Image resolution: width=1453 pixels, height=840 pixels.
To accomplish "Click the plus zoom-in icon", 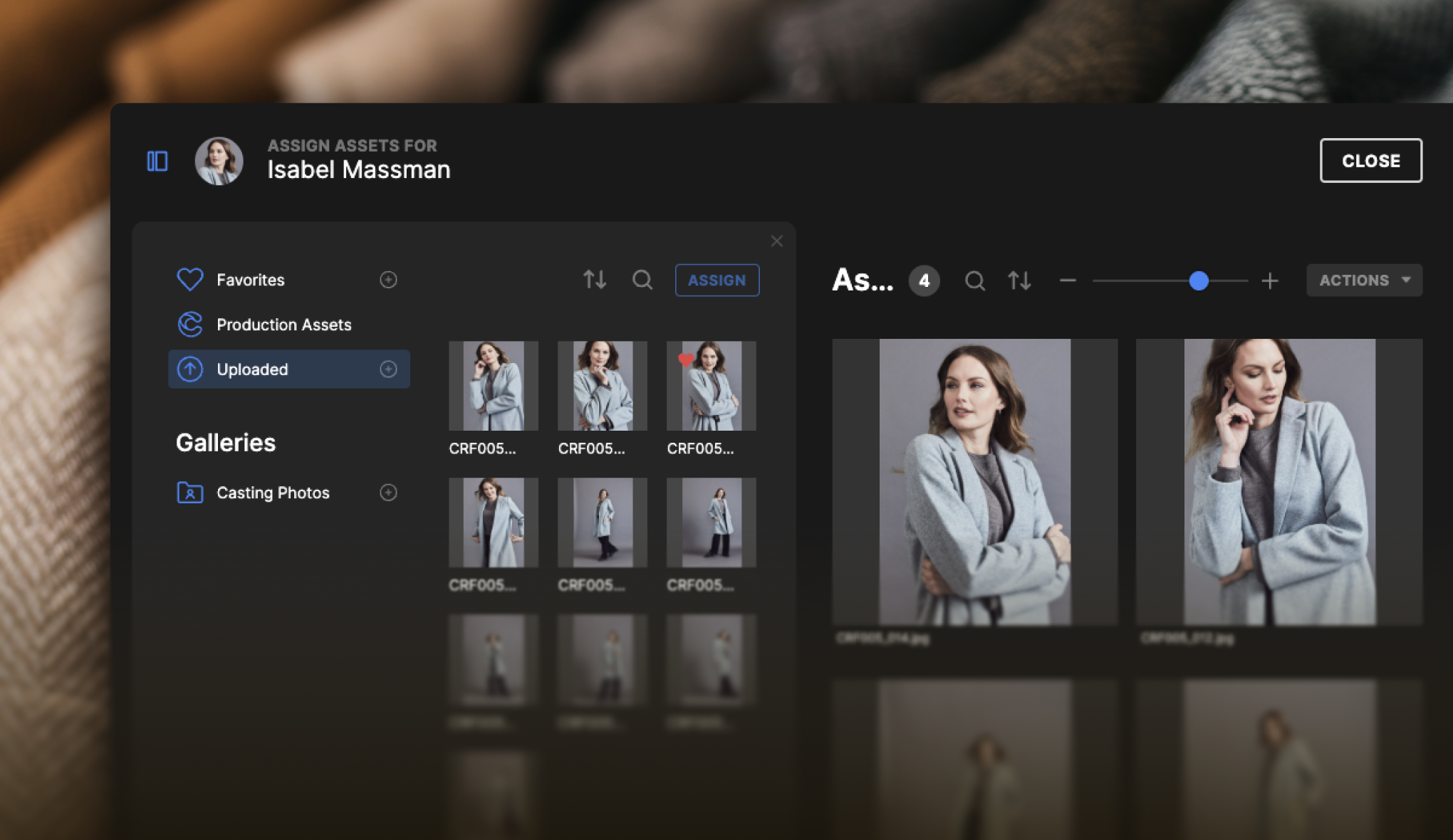I will (x=1270, y=280).
